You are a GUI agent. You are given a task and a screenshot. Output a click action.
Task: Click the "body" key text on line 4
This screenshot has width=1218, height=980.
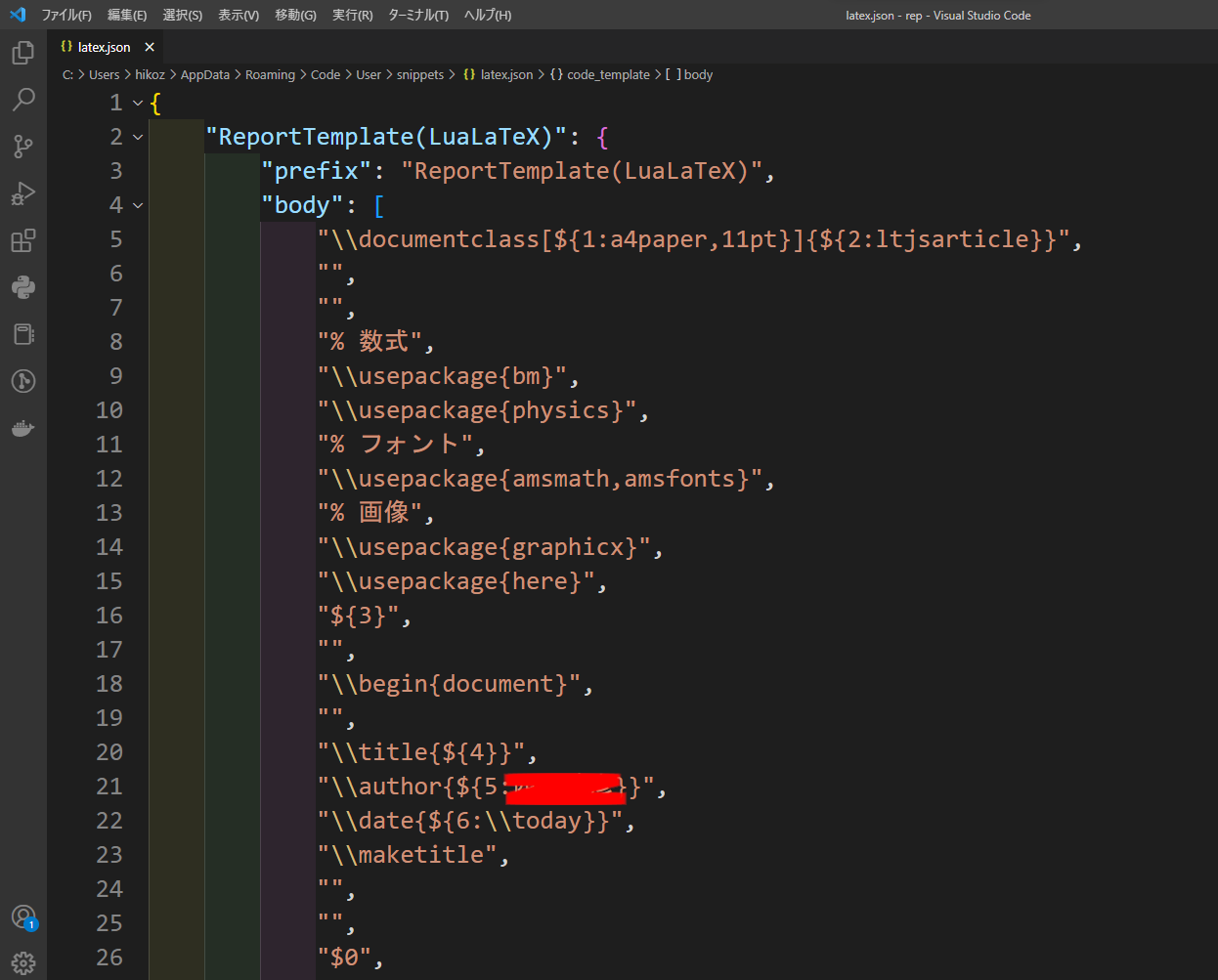point(302,205)
